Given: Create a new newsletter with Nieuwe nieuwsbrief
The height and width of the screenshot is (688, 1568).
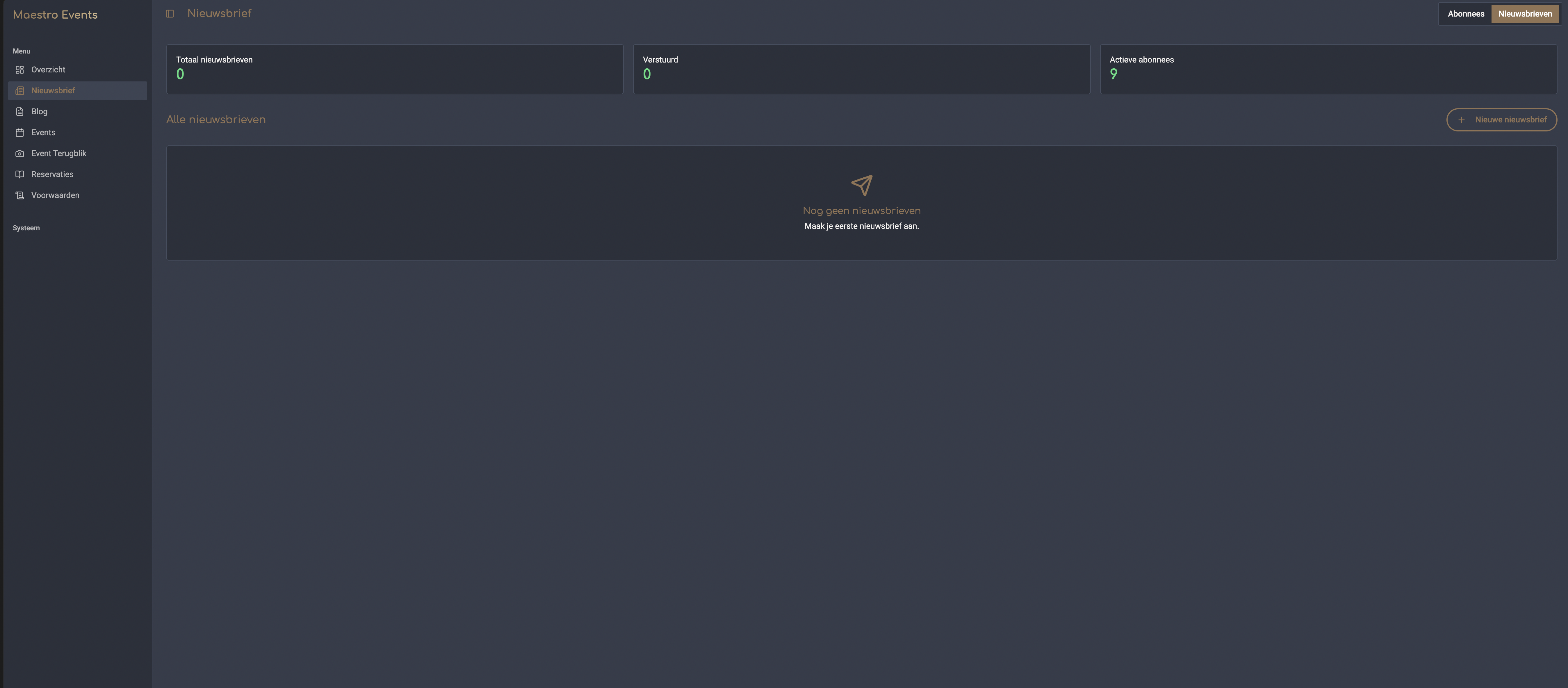Looking at the screenshot, I should pos(1502,120).
